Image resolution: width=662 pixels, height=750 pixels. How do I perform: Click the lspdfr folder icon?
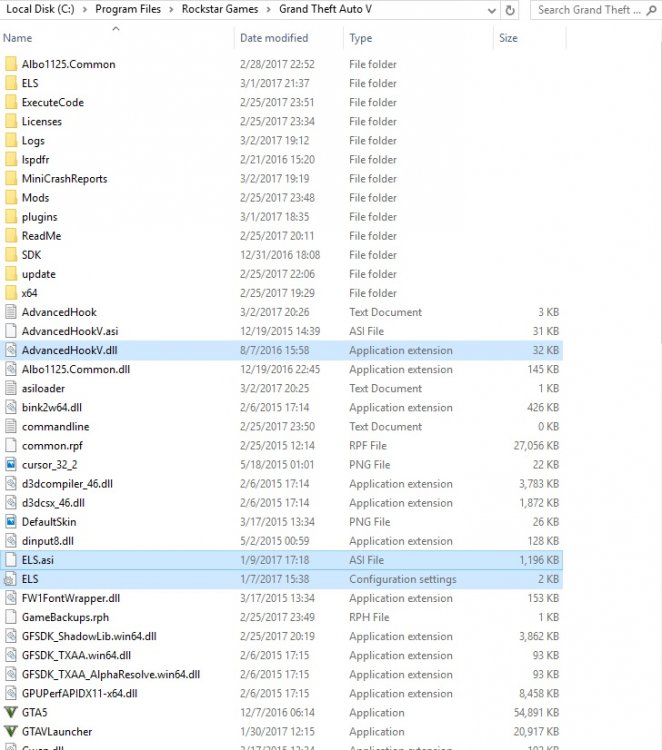[x=11, y=159]
